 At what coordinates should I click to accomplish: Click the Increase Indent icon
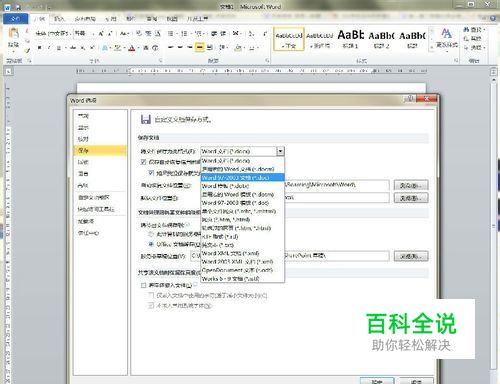pos(223,33)
